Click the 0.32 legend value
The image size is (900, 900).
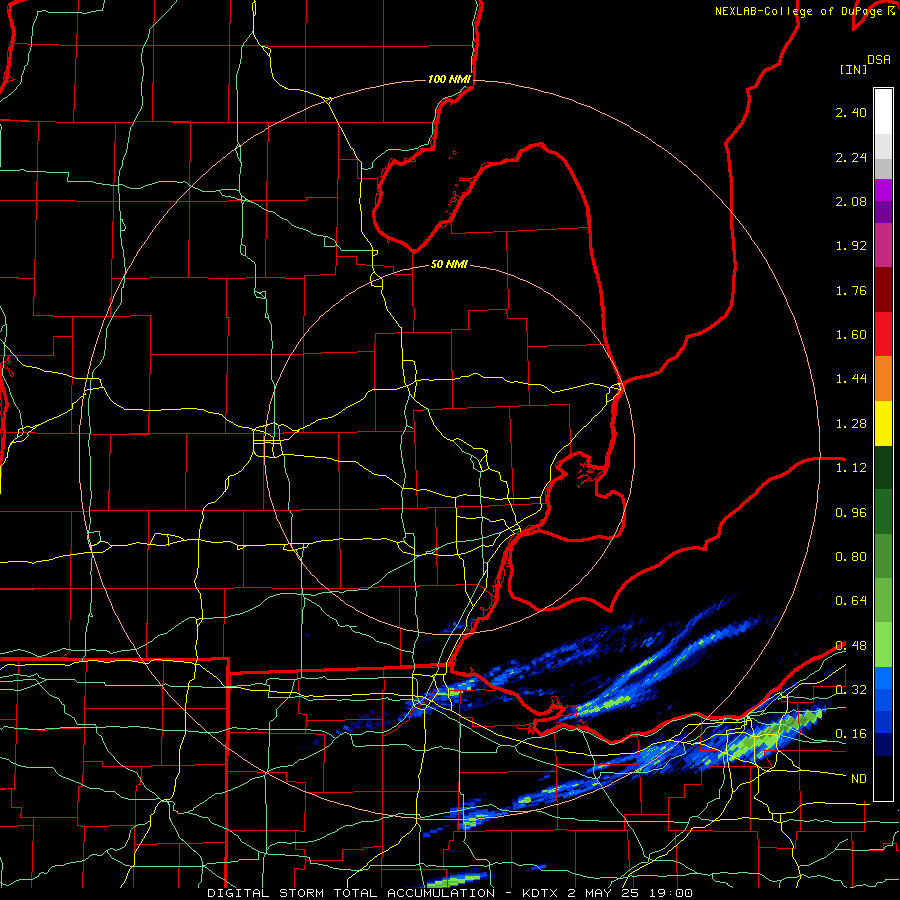pos(851,690)
